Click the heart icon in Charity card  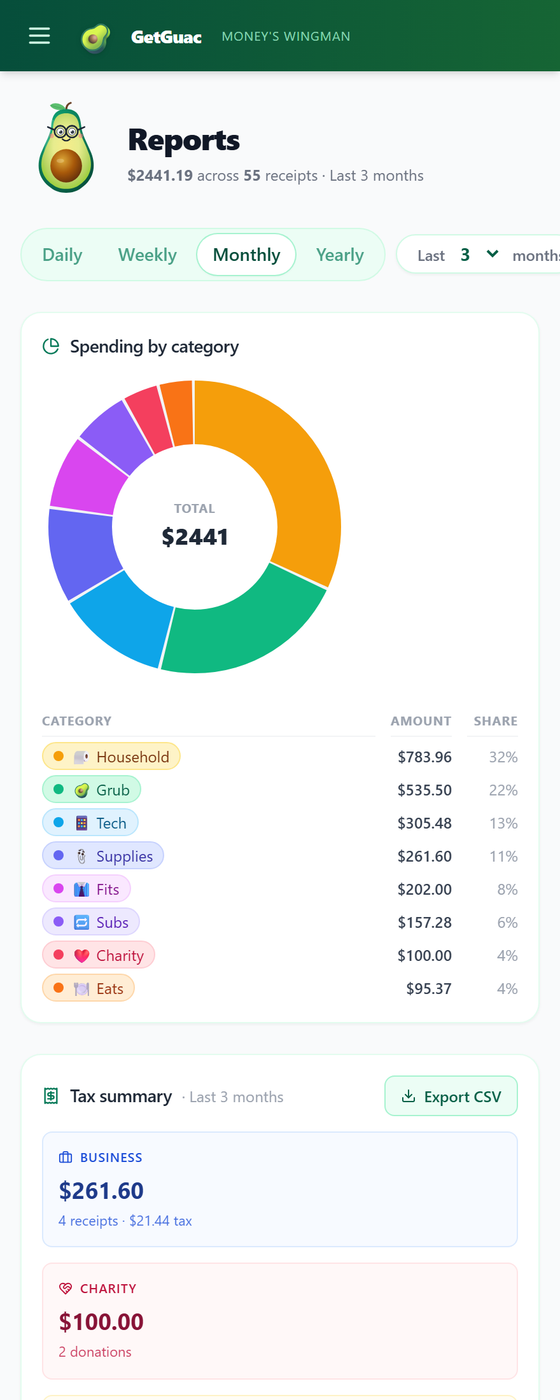pyautogui.click(x=66, y=1289)
